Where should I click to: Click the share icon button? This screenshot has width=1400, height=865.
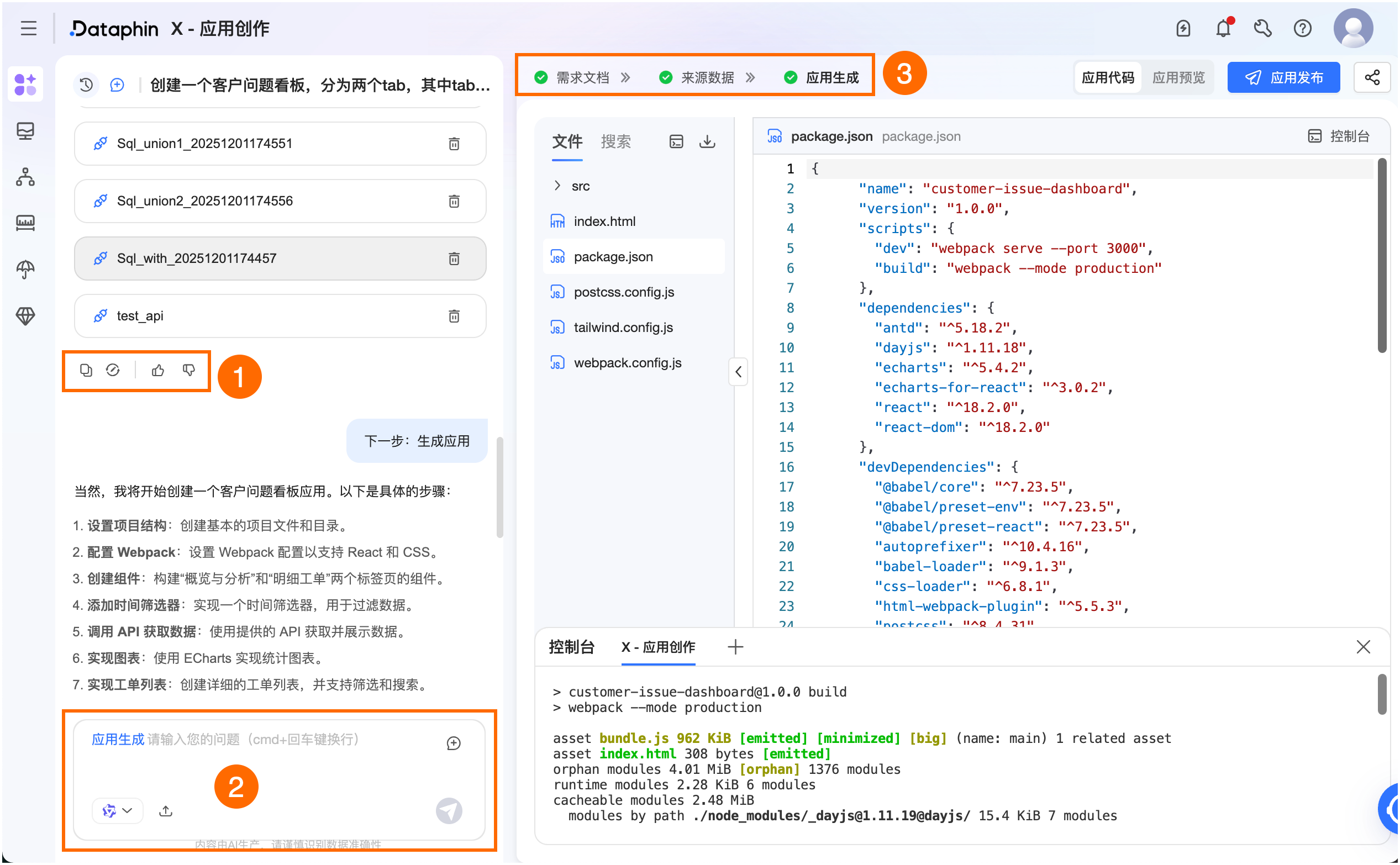pyautogui.click(x=1372, y=77)
